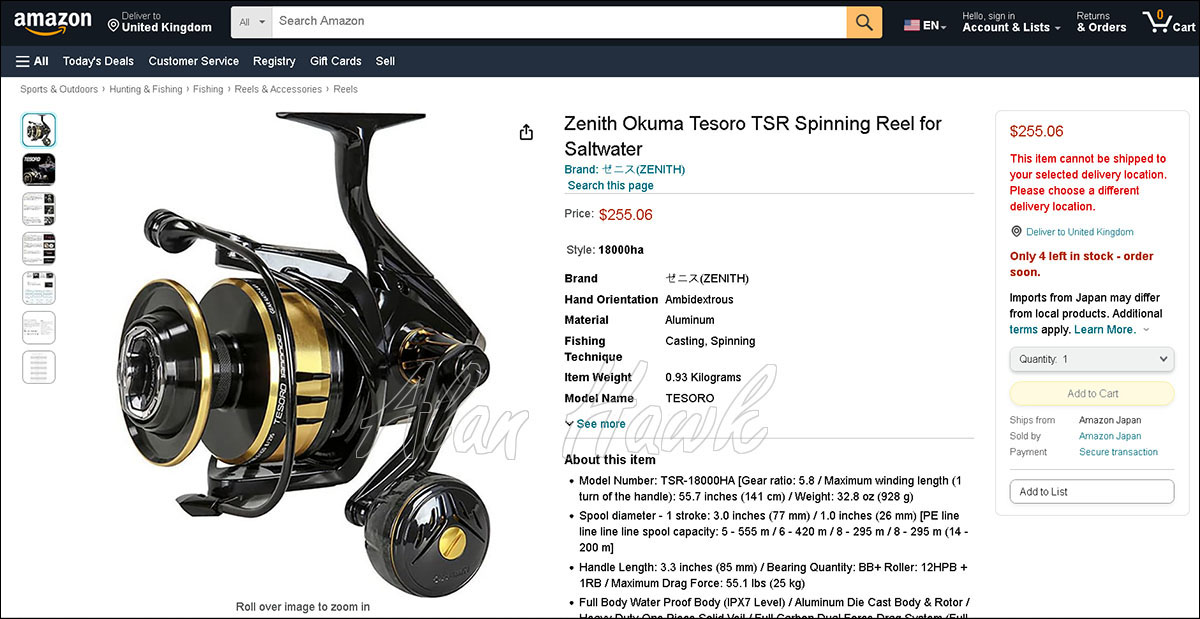Click the orange search magnifier button
This screenshot has height=619, width=1200.
click(x=864, y=22)
